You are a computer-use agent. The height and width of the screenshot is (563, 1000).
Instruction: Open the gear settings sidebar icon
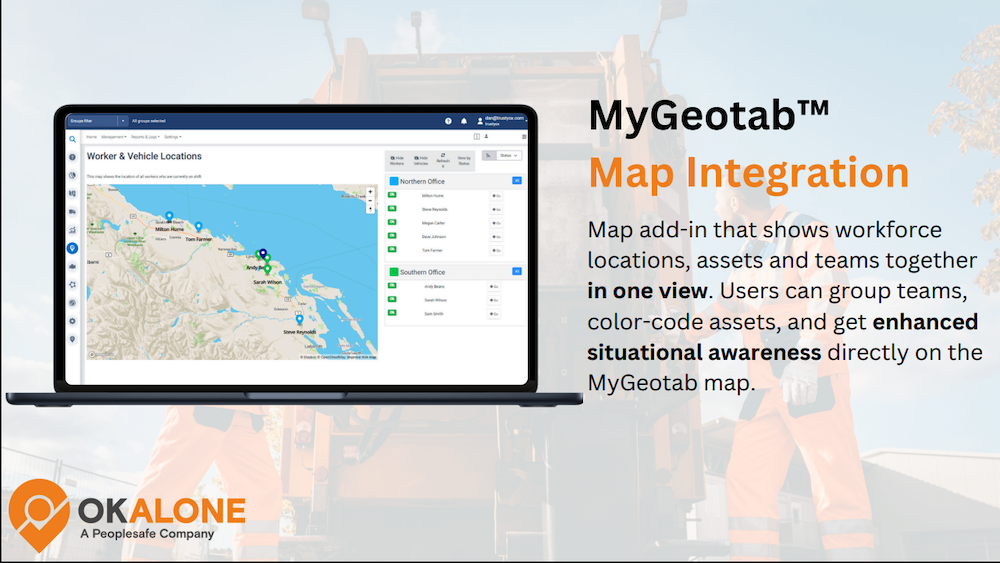[x=73, y=321]
